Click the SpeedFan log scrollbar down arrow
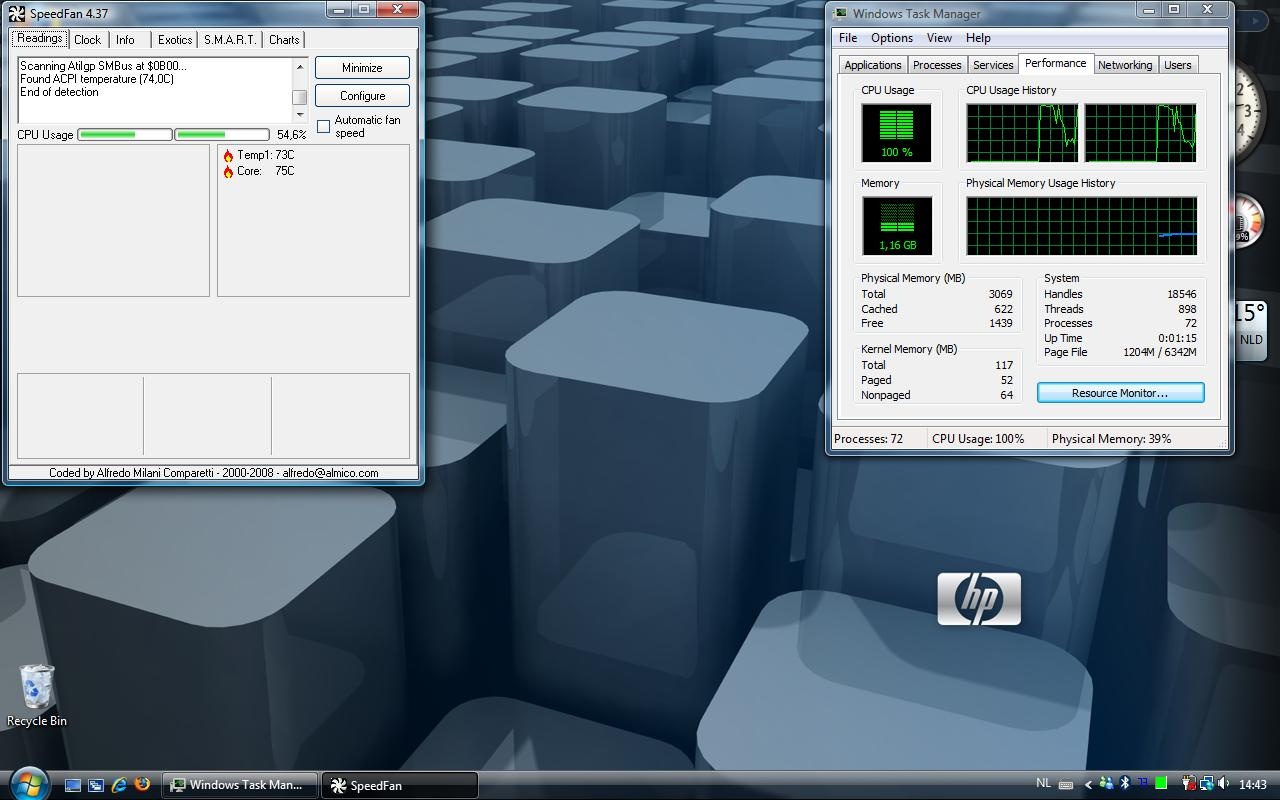This screenshot has width=1280, height=800. pyautogui.click(x=299, y=115)
